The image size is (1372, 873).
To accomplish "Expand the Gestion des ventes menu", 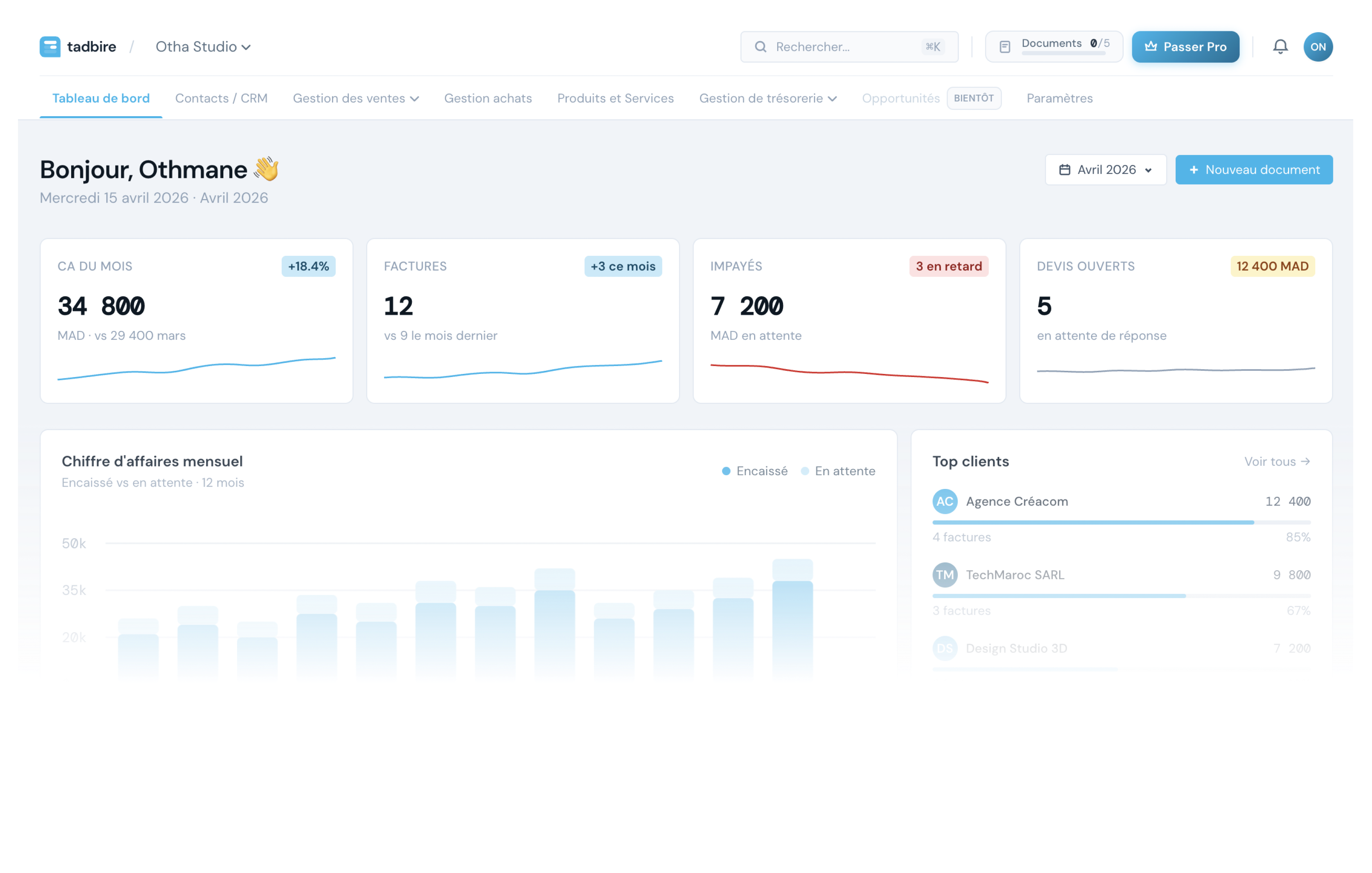I will coord(356,99).
